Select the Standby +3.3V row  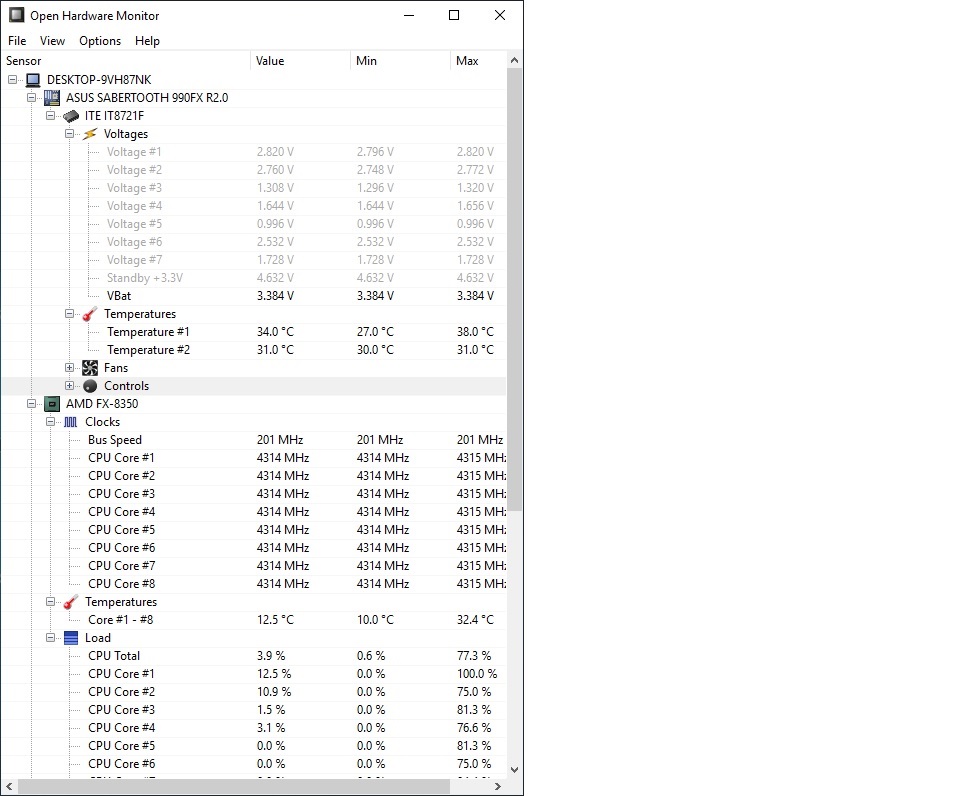click(253, 278)
